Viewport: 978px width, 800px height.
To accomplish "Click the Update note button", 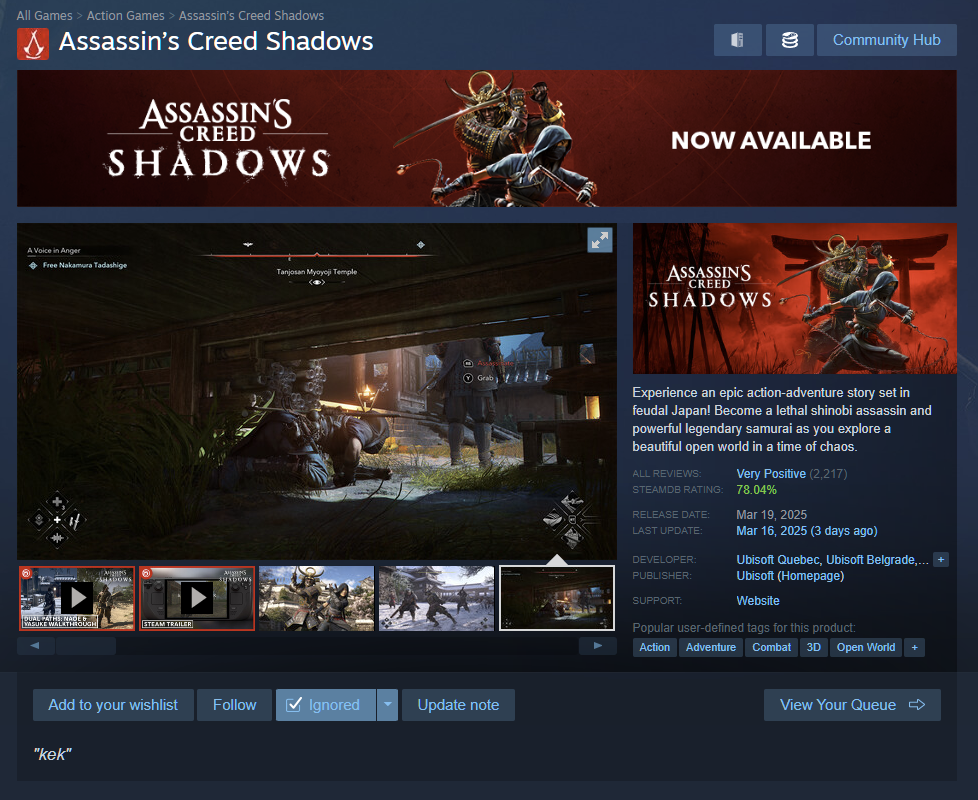I will (x=458, y=705).
